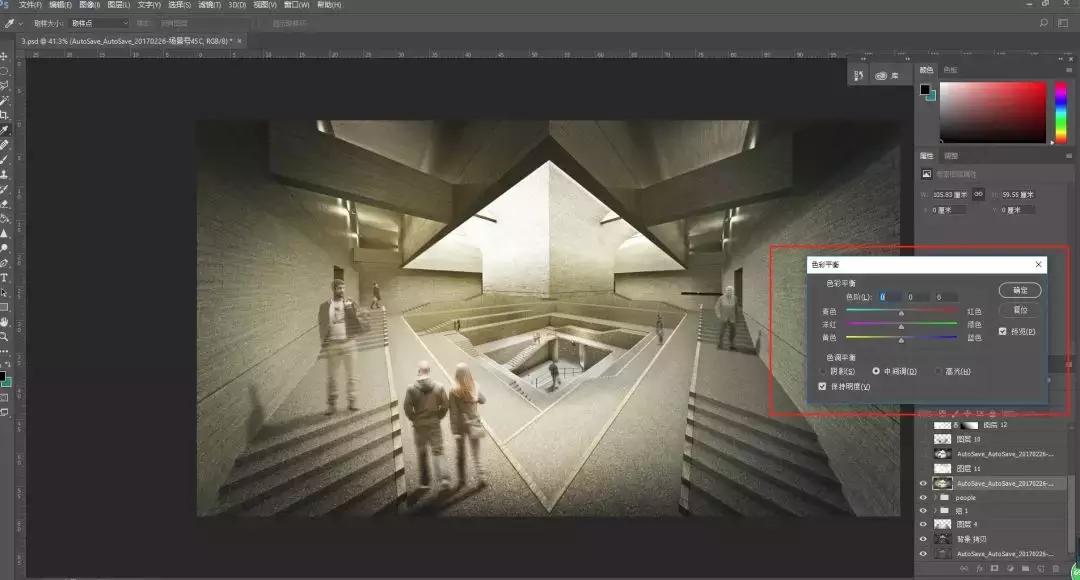Image resolution: width=1080 pixels, height=580 pixels.
Task: Select the Dodge tool
Action: (4, 248)
